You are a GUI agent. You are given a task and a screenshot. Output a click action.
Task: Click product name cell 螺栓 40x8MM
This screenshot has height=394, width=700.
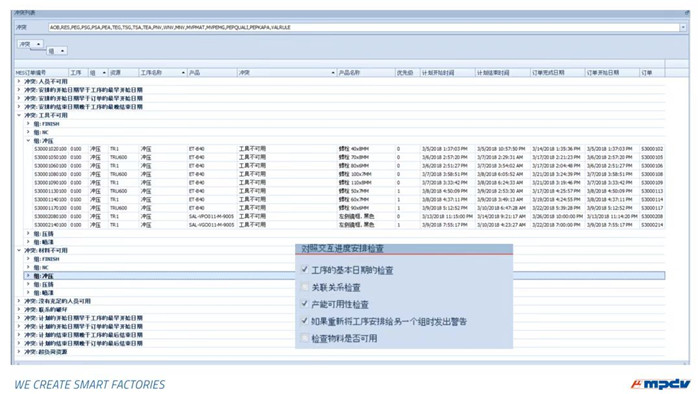click(x=366, y=149)
